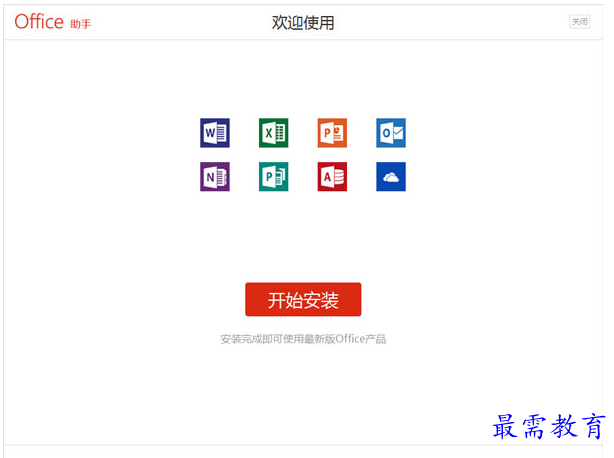Select the Outlook application icon
This screenshot has height=458, width=614.
click(x=391, y=133)
